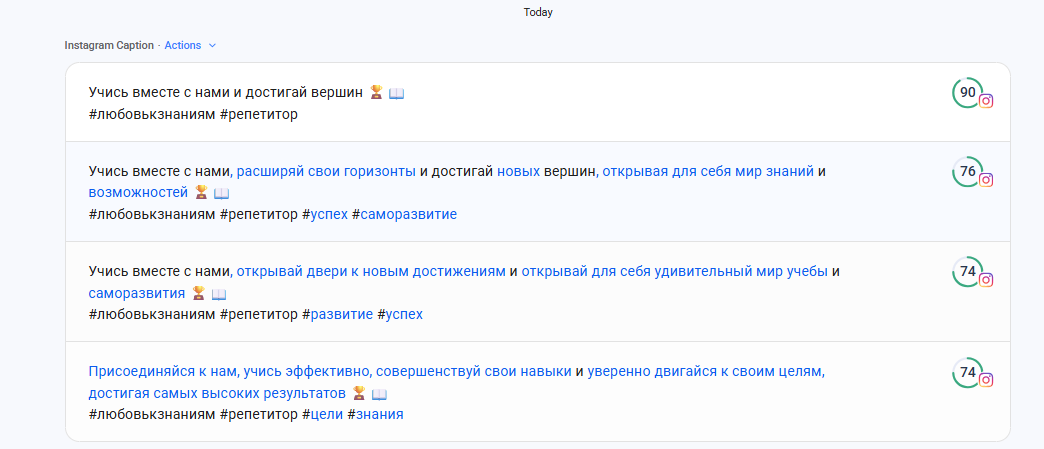Click the score 90 progress ring
Viewport: 1044px width, 449px height.
click(967, 93)
